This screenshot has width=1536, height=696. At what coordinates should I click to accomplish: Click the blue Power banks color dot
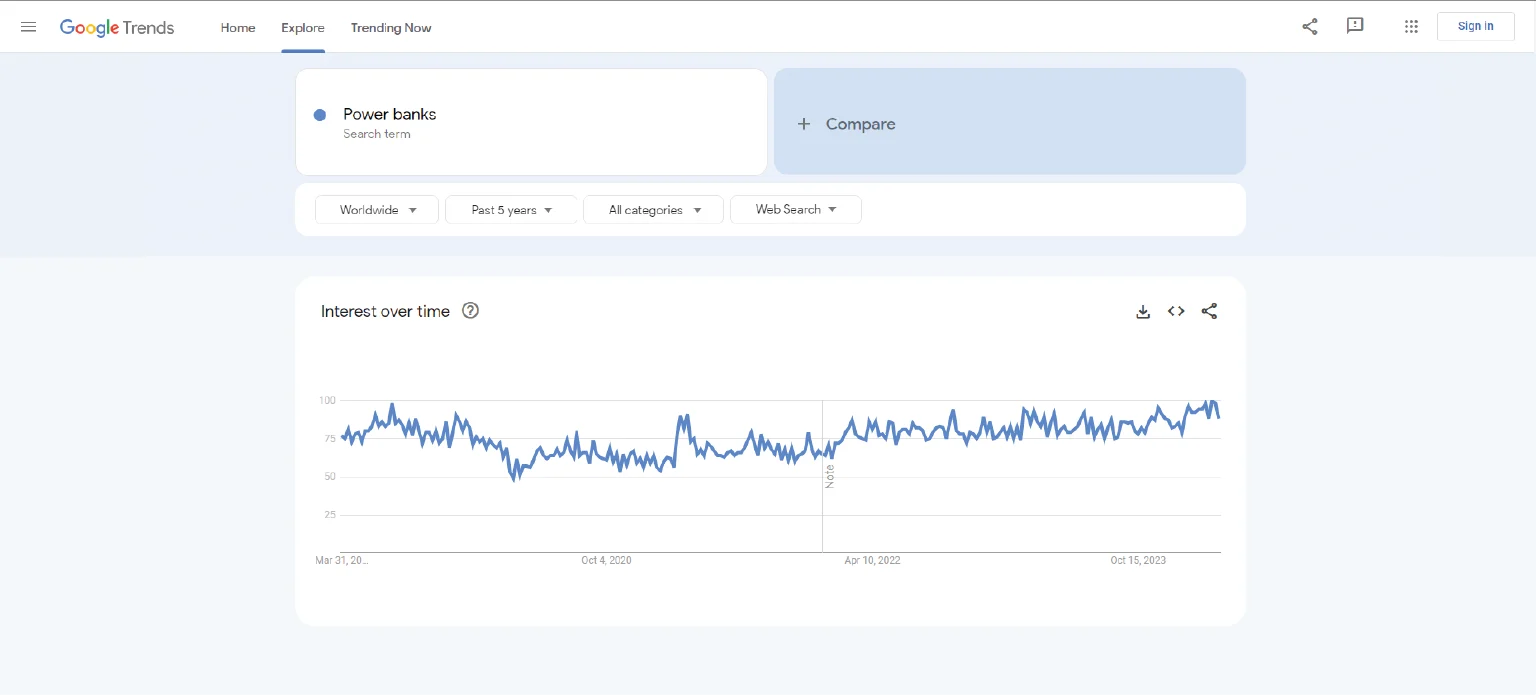(x=320, y=115)
